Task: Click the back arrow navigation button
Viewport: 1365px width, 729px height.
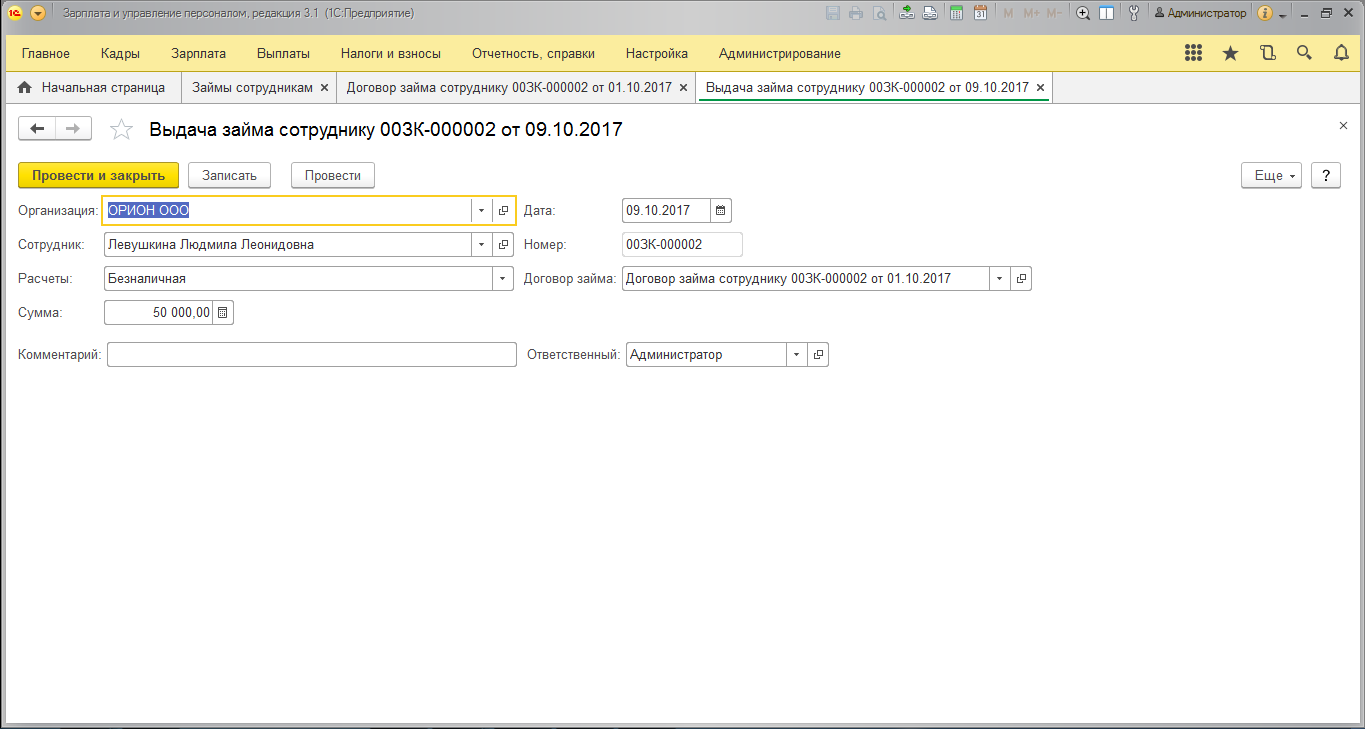Action: (x=37, y=128)
